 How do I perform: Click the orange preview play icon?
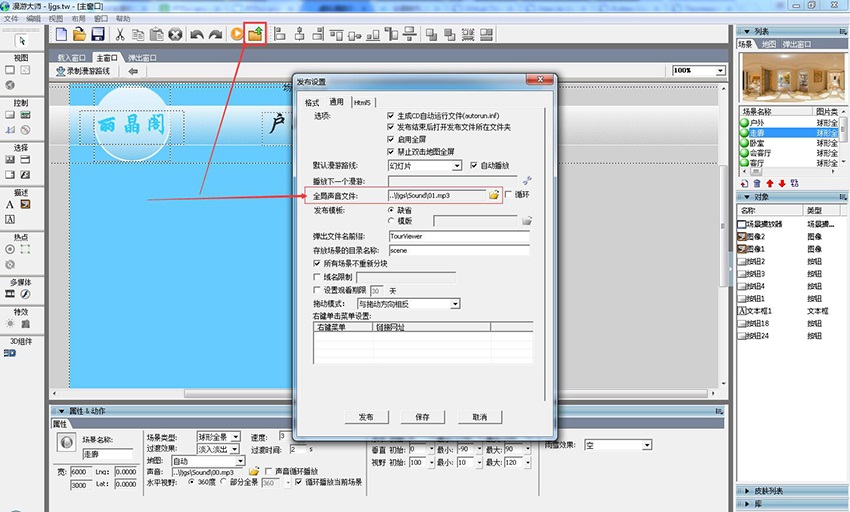click(237, 34)
